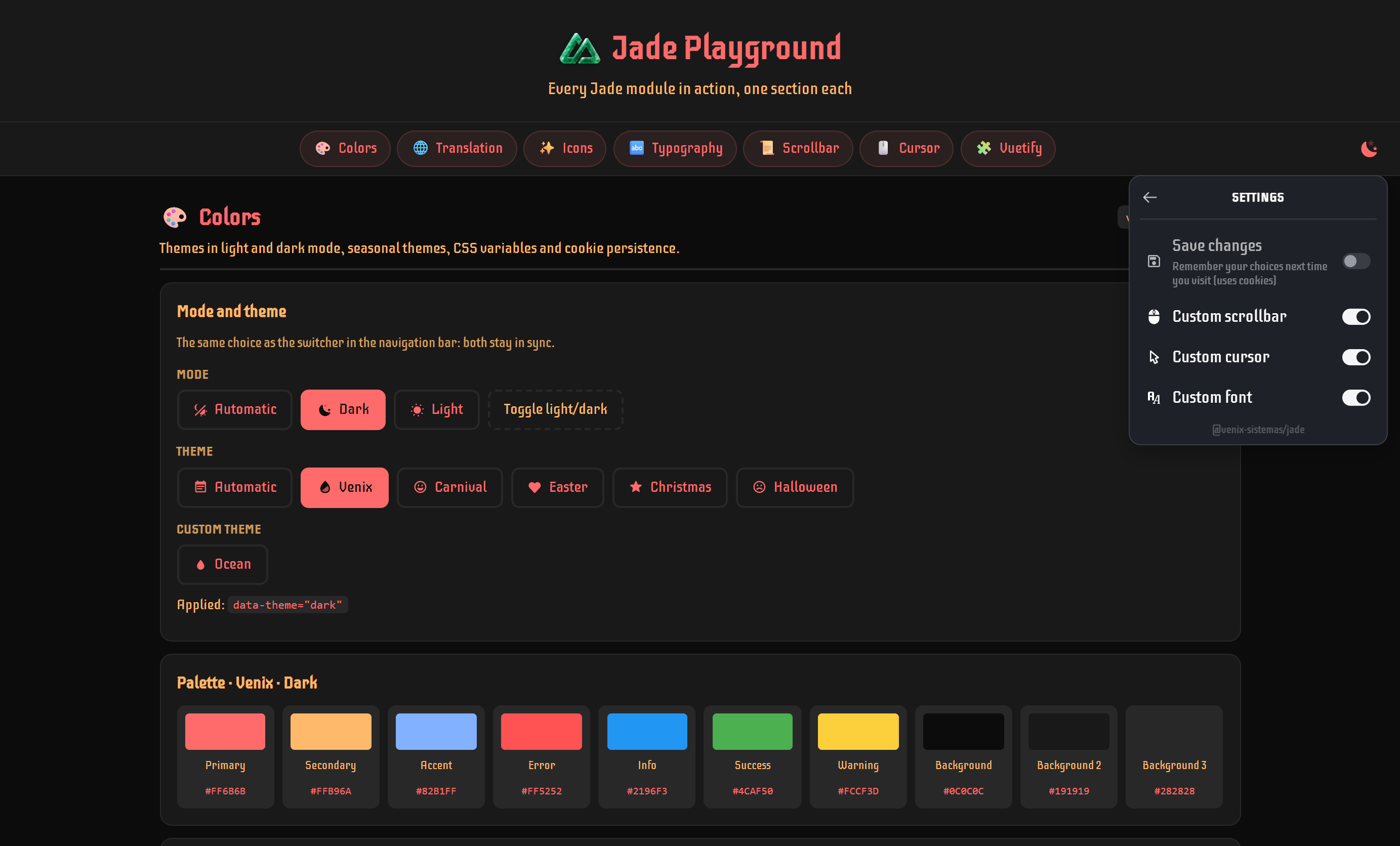Viewport: 1400px width, 846px height.
Task: Switch off the Custom font toggle
Action: pos(1355,398)
